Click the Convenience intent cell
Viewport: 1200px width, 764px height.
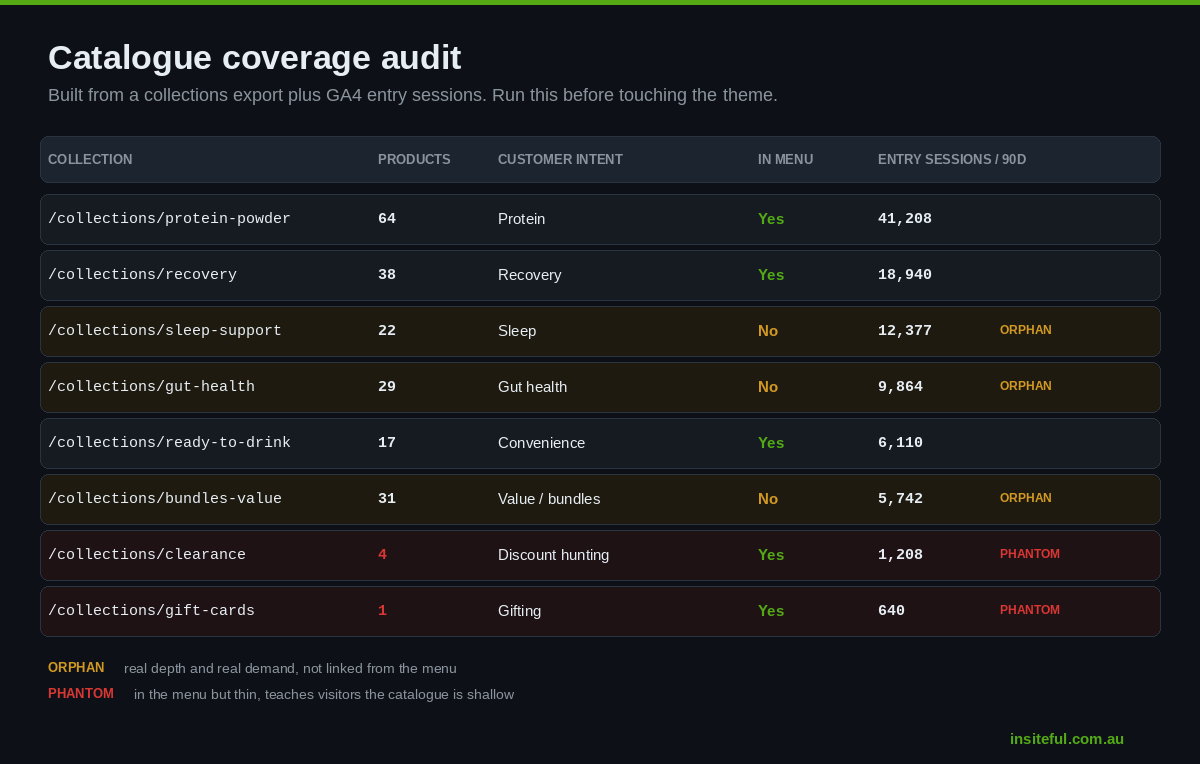(541, 443)
